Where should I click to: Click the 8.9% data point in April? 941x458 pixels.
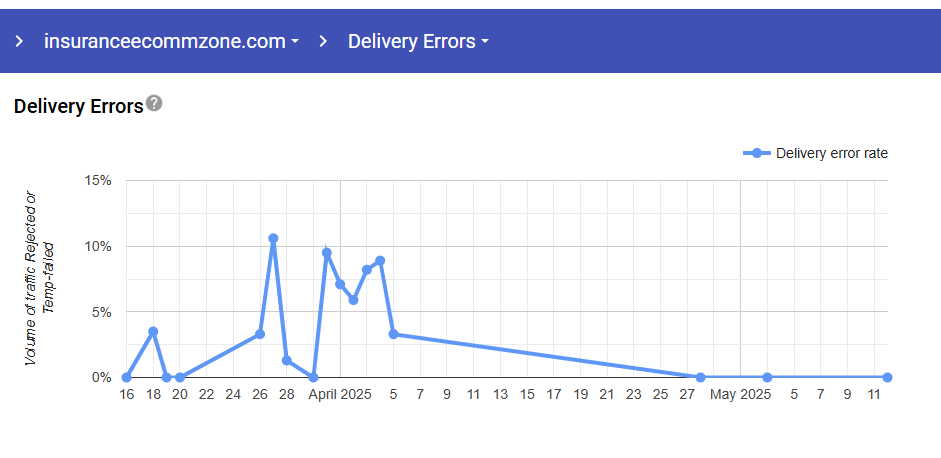(x=380, y=261)
